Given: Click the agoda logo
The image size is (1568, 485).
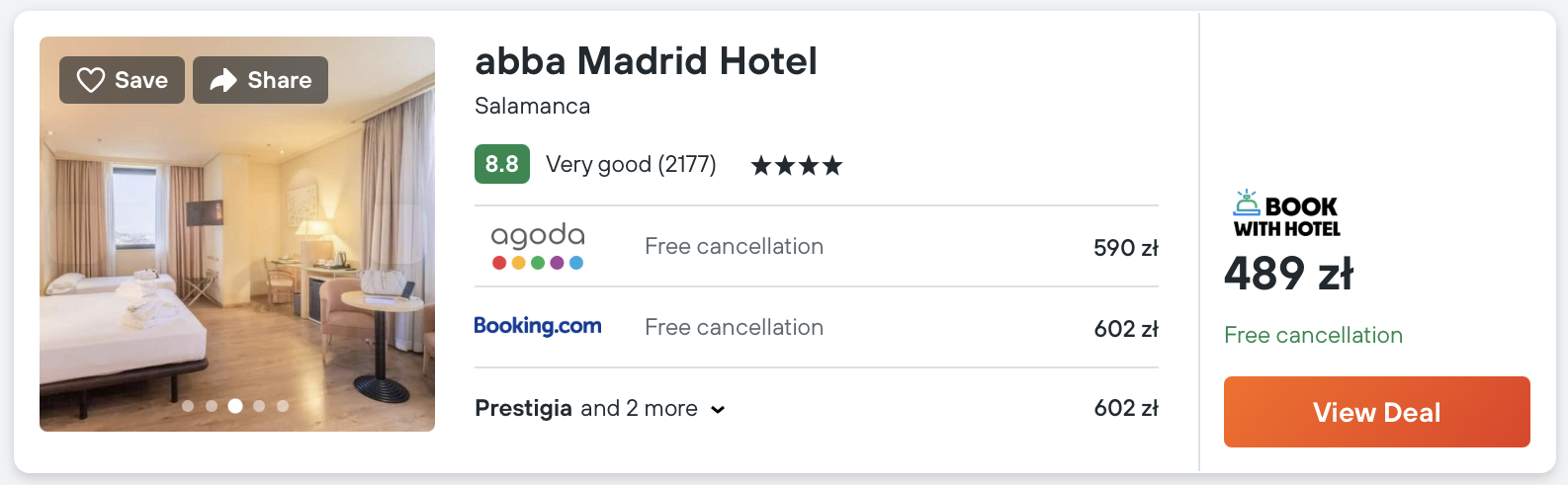Looking at the screenshot, I should coord(538,246).
